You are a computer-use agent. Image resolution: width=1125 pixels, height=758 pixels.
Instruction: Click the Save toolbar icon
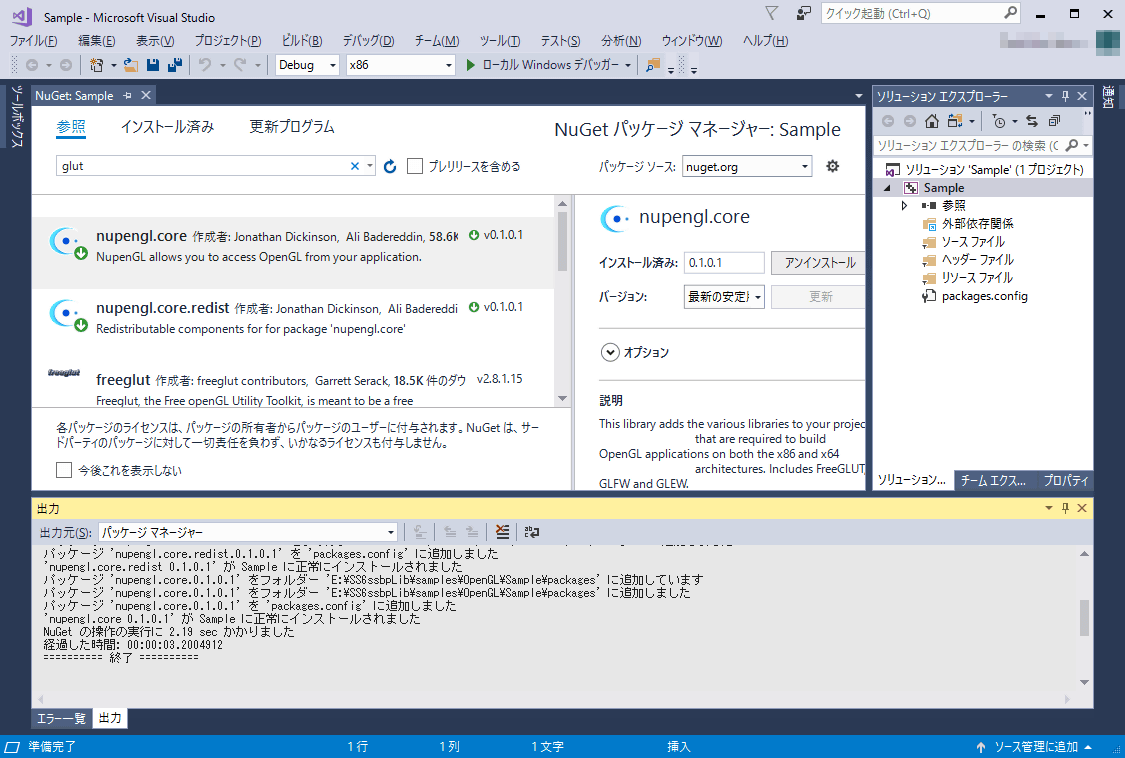pos(153,65)
